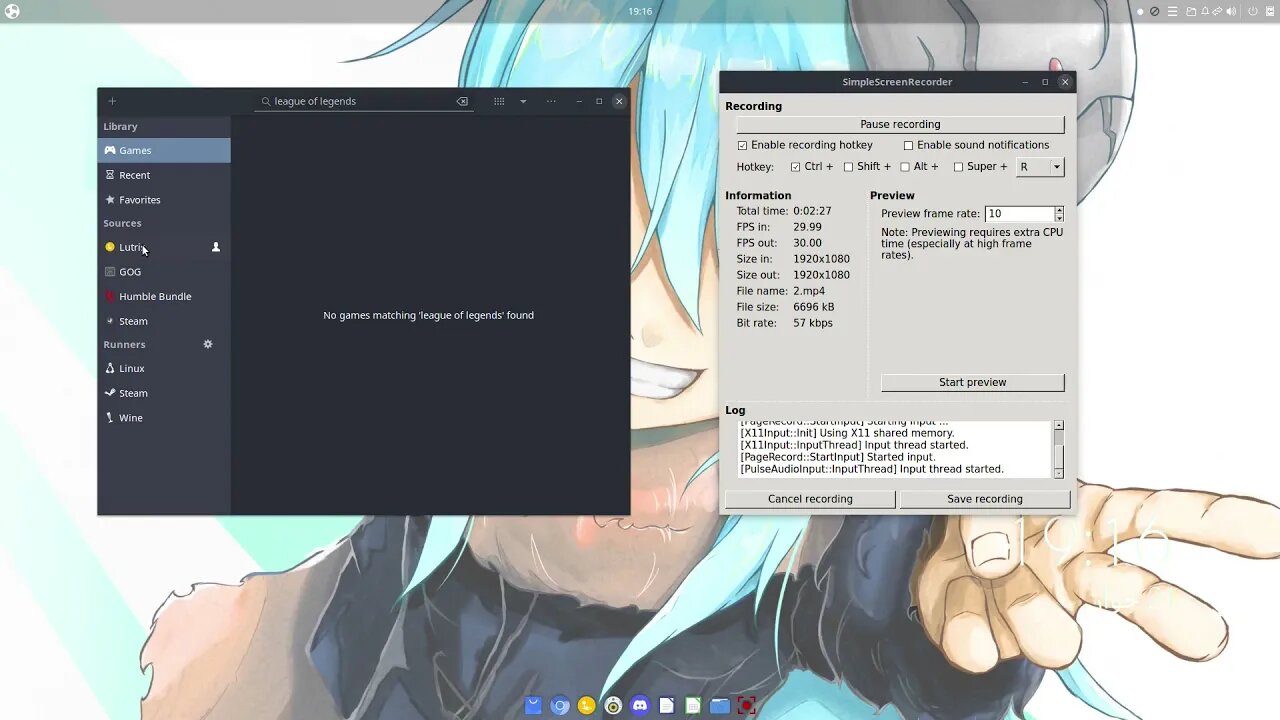Add a game with Lutris plus button
Image resolution: width=1280 pixels, height=720 pixels.
pos(112,101)
